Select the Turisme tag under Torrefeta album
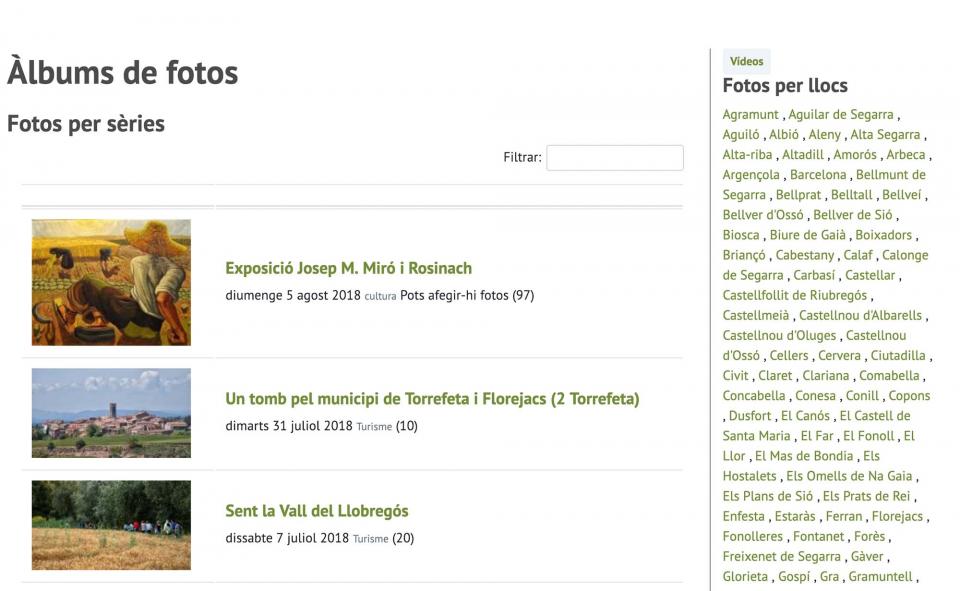 click(374, 427)
